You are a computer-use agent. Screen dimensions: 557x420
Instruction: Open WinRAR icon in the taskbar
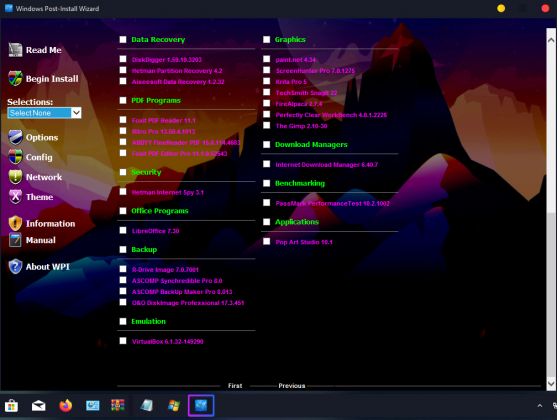[x=118, y=405]
